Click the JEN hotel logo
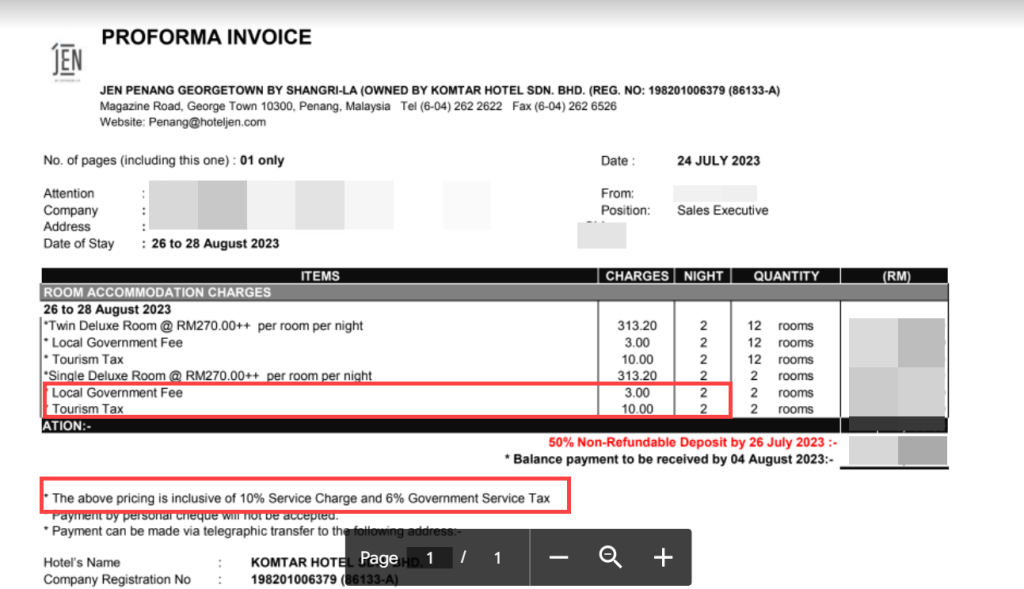 pos(67,61)
